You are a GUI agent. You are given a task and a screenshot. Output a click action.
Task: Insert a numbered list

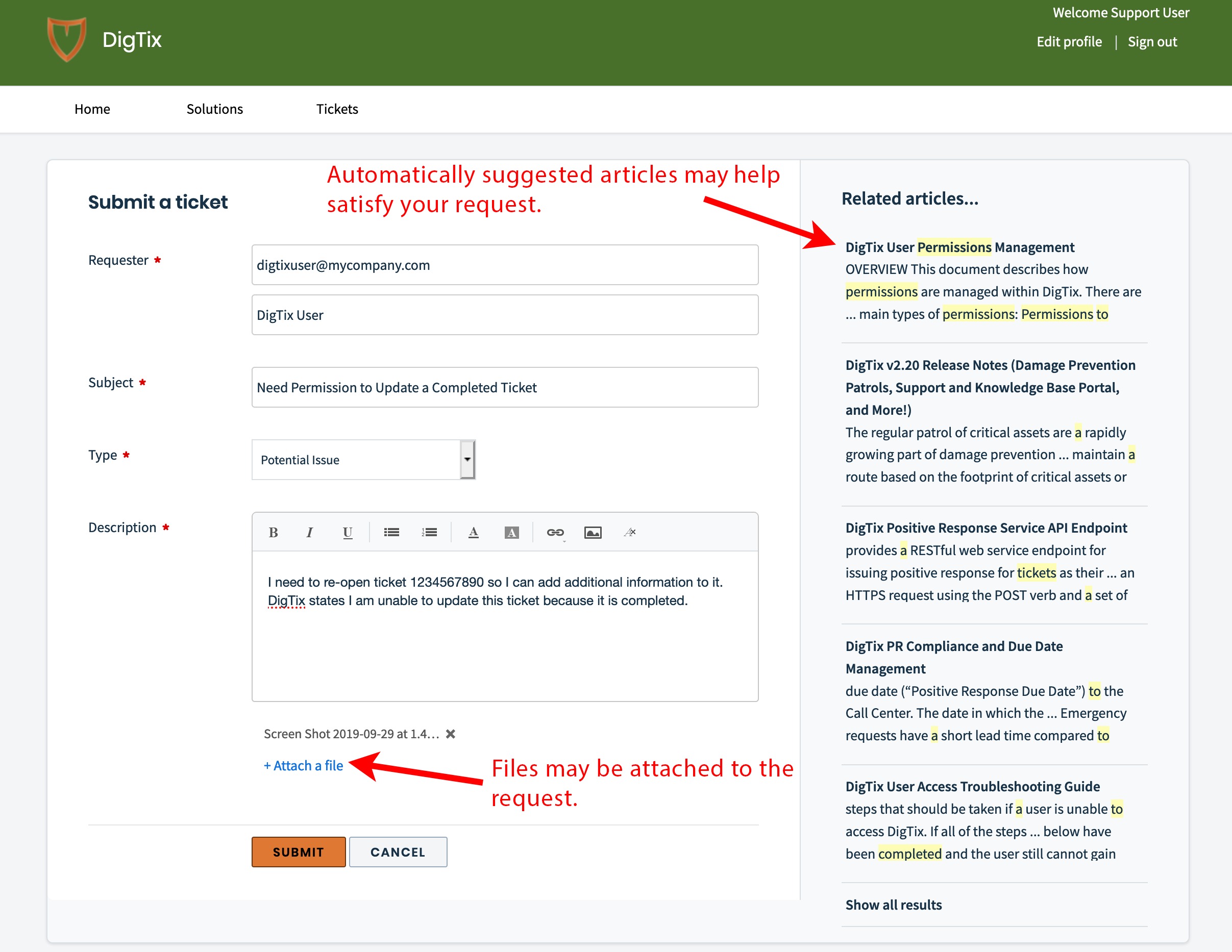[x=429, y=533]
